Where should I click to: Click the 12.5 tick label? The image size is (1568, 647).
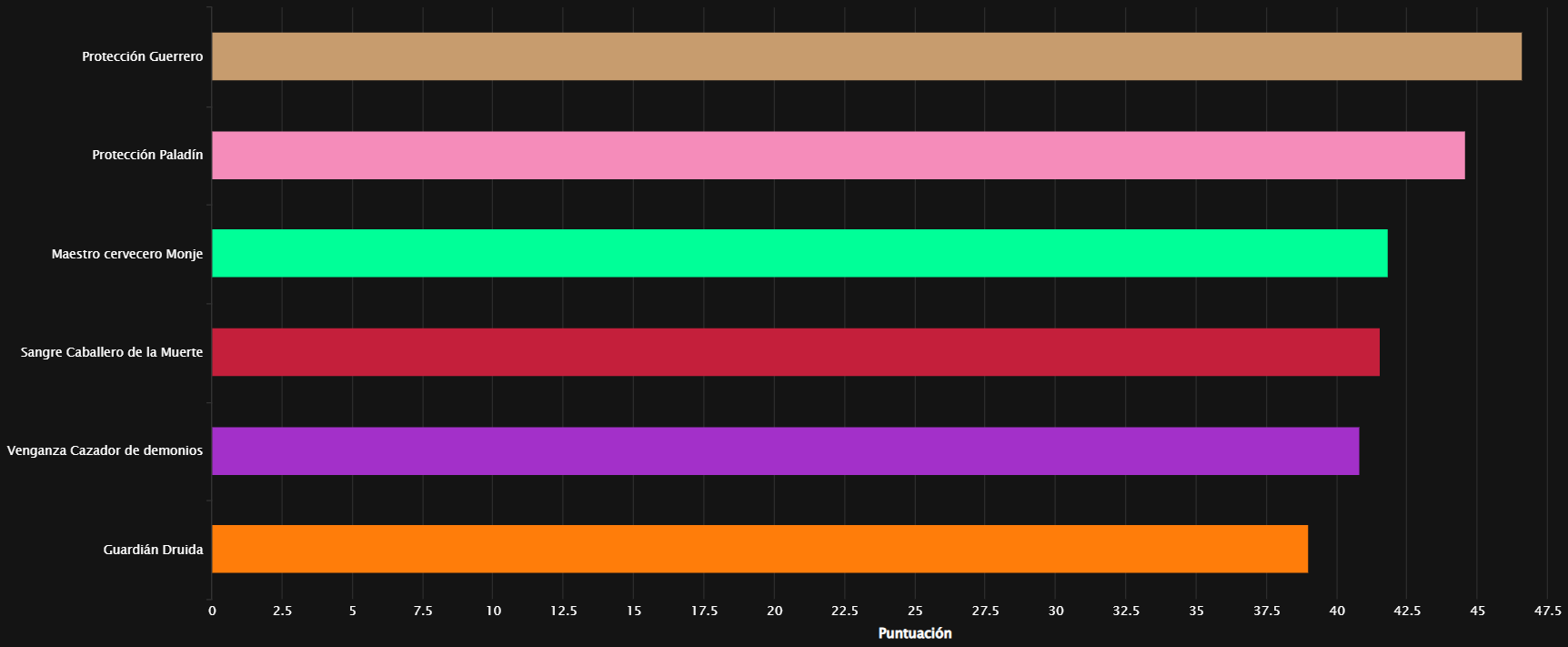click(x=564, y=611)
